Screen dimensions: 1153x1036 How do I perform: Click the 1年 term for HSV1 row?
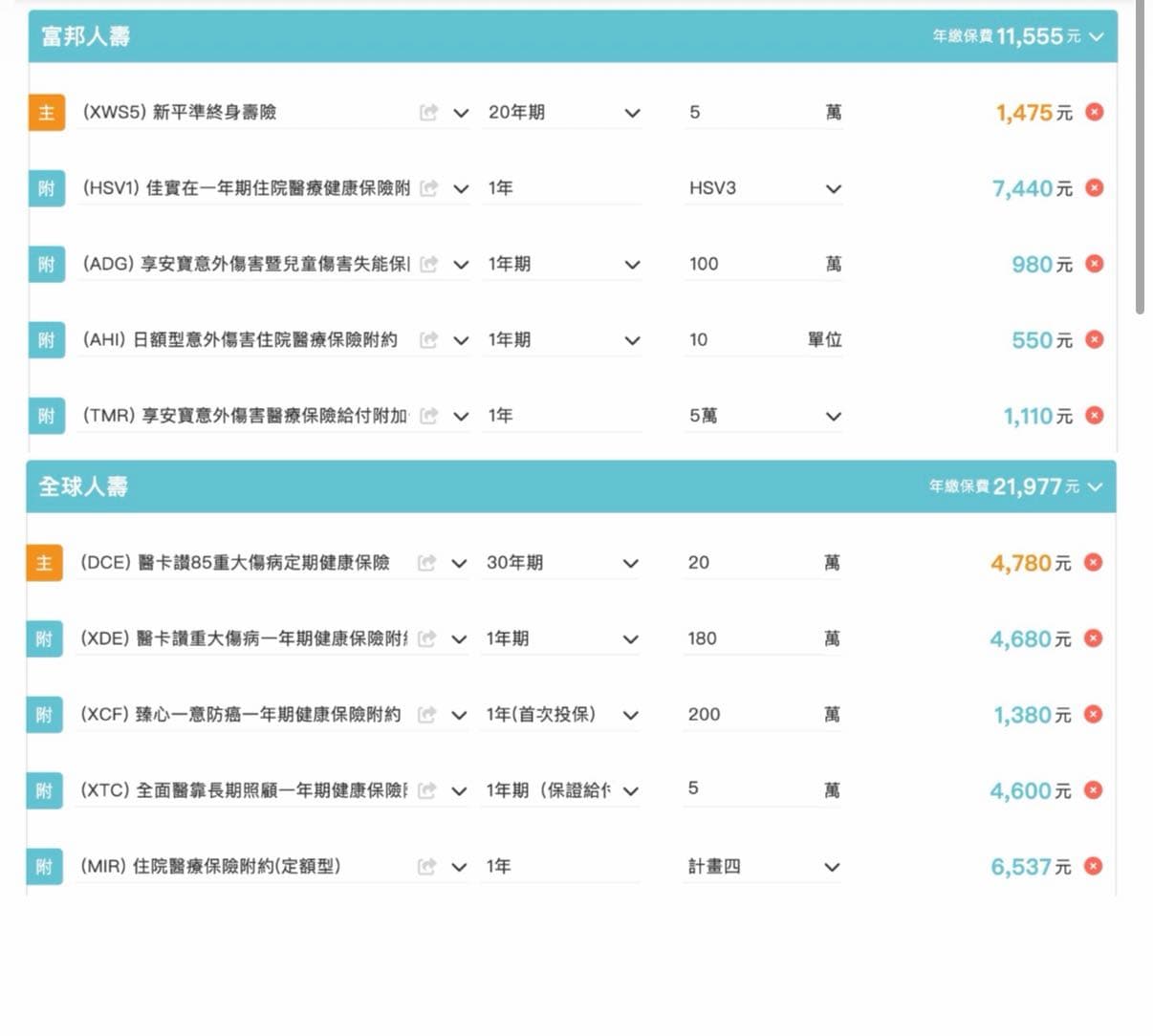(501, 188)
